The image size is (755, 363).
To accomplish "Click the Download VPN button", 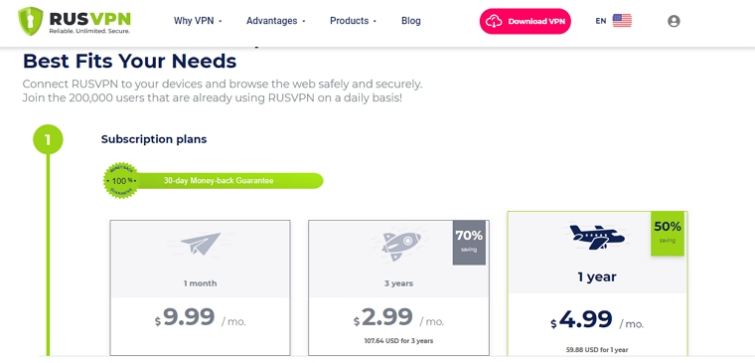I will point(525,21).
